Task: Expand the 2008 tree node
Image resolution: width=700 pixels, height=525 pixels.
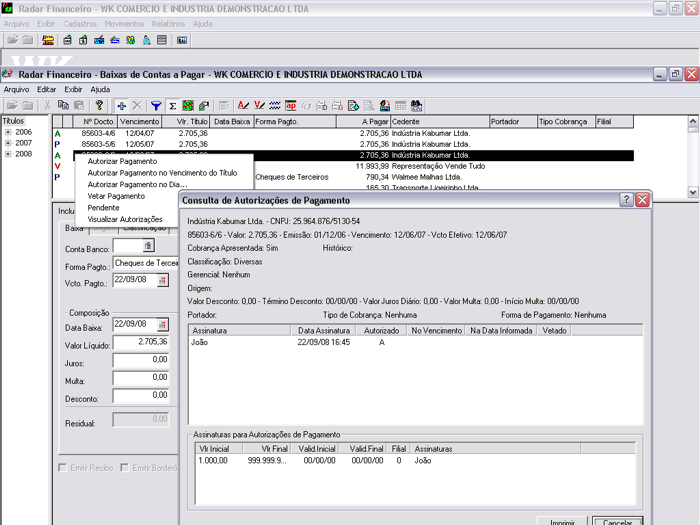Action: pos(8,154)
